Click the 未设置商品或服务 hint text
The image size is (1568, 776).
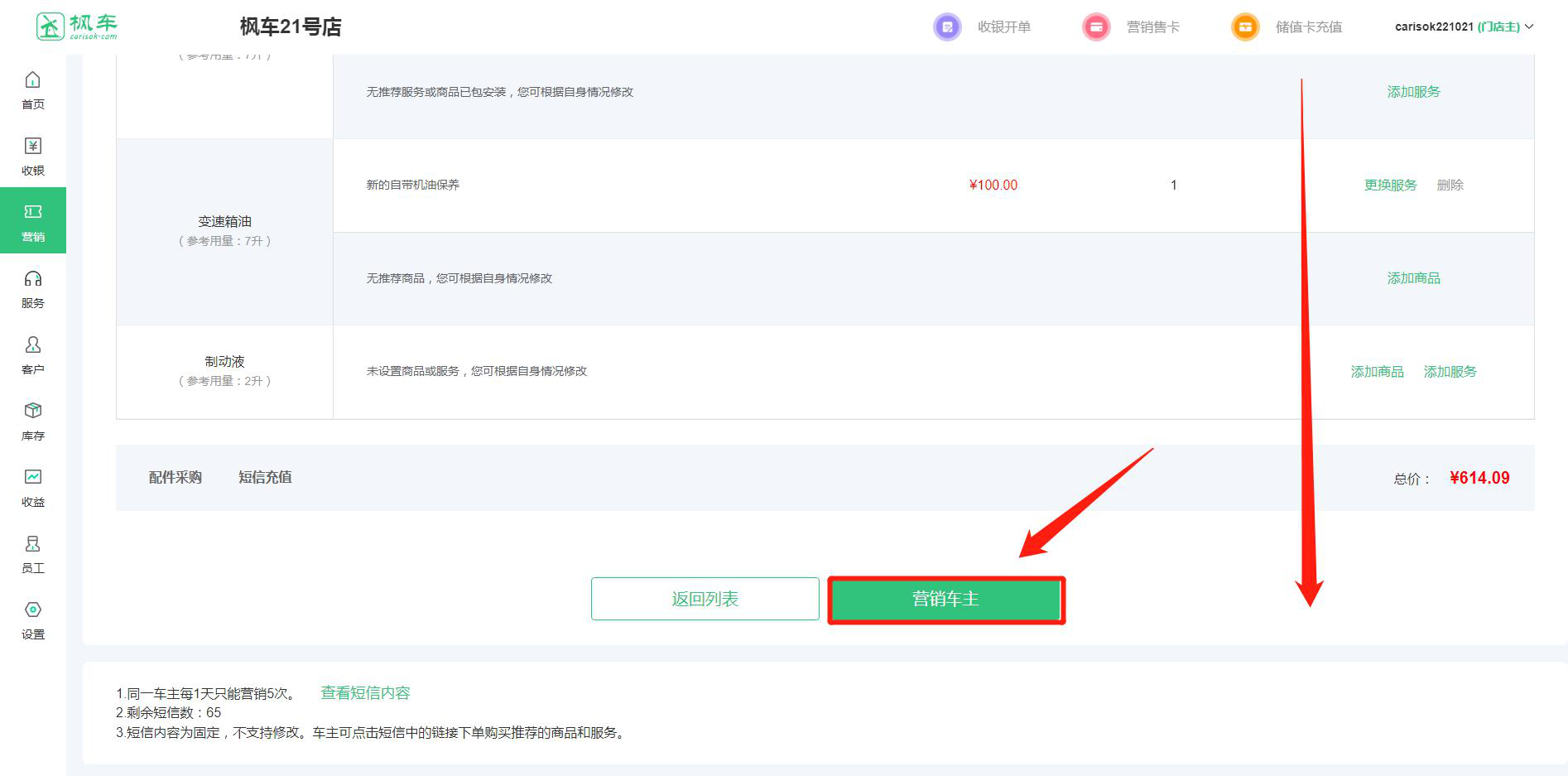(x=477, y=371)
